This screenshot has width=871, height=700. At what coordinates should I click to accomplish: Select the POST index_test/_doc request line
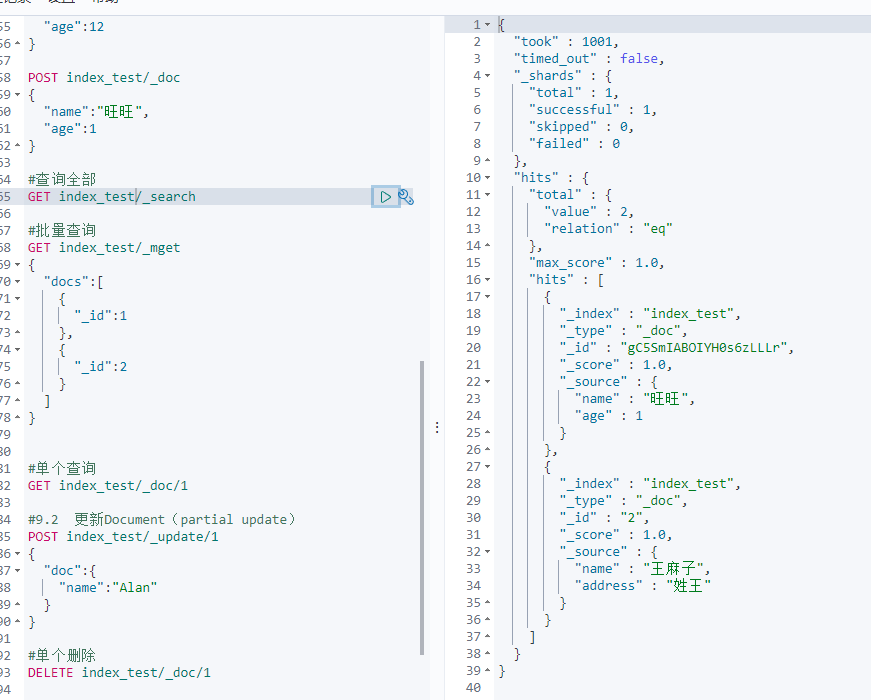coord(104,78)
